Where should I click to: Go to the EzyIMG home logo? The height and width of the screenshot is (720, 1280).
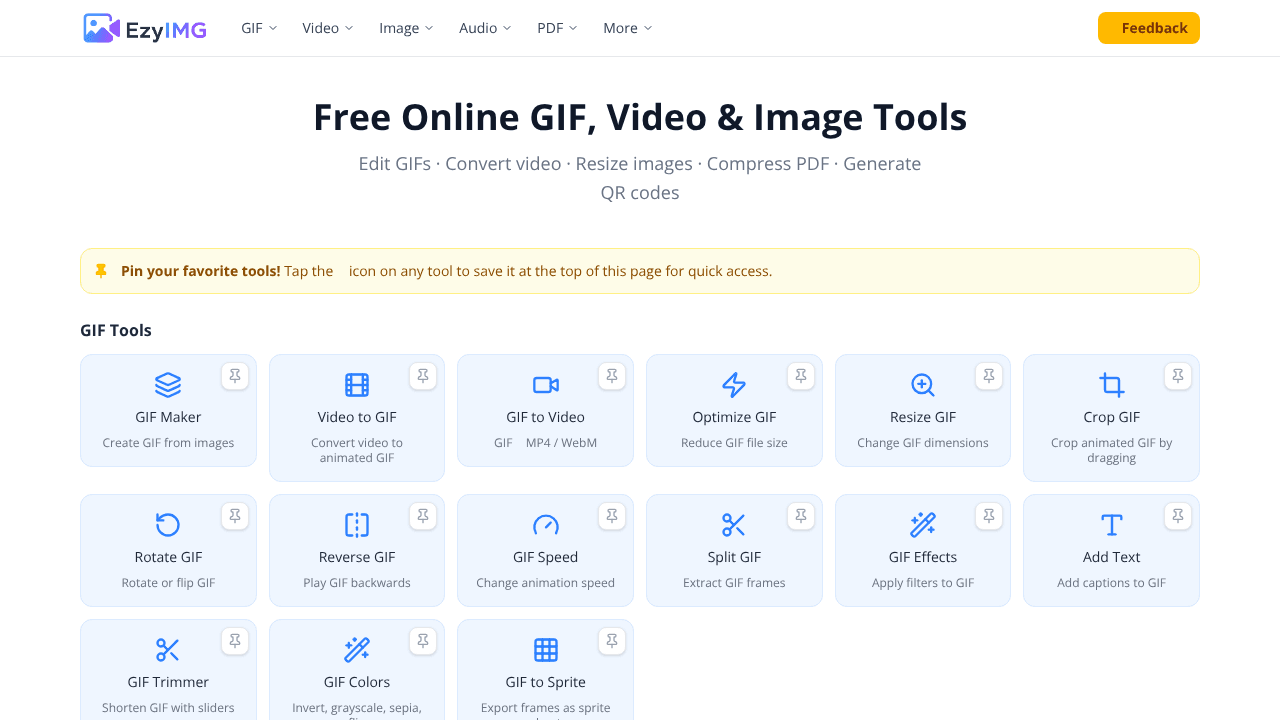point(145,28)
